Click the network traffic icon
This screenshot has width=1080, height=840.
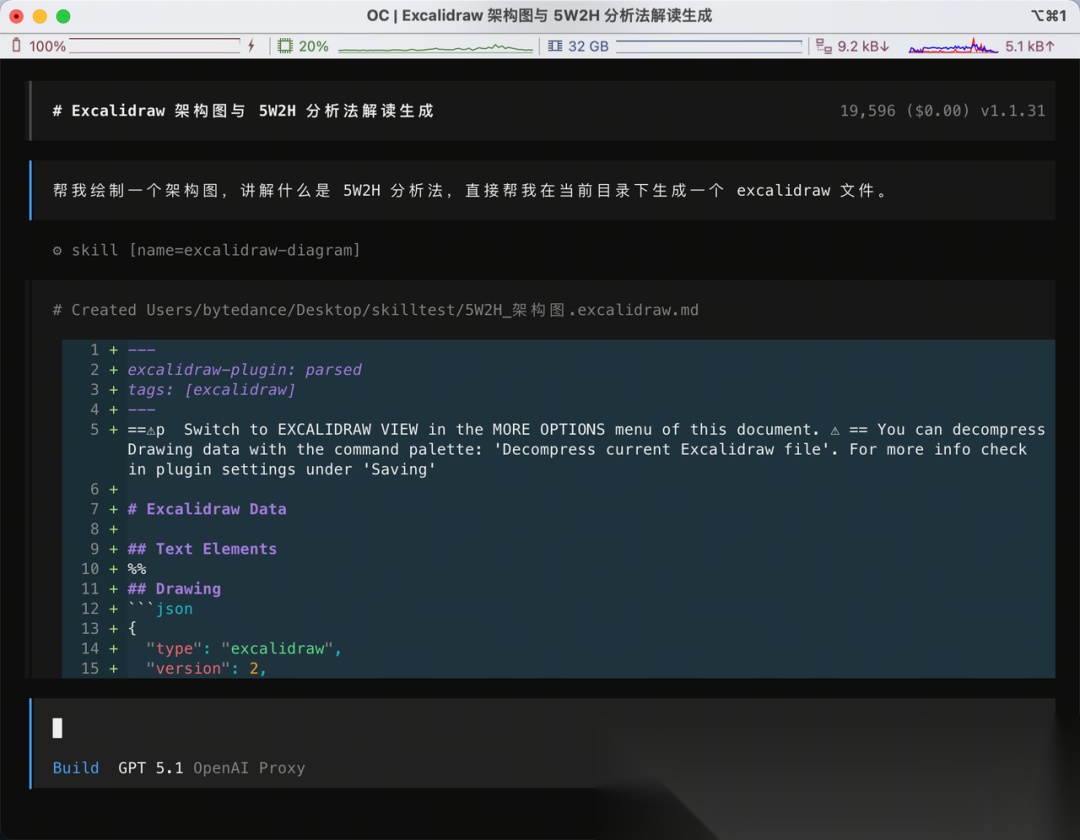(x=823, y=45)
